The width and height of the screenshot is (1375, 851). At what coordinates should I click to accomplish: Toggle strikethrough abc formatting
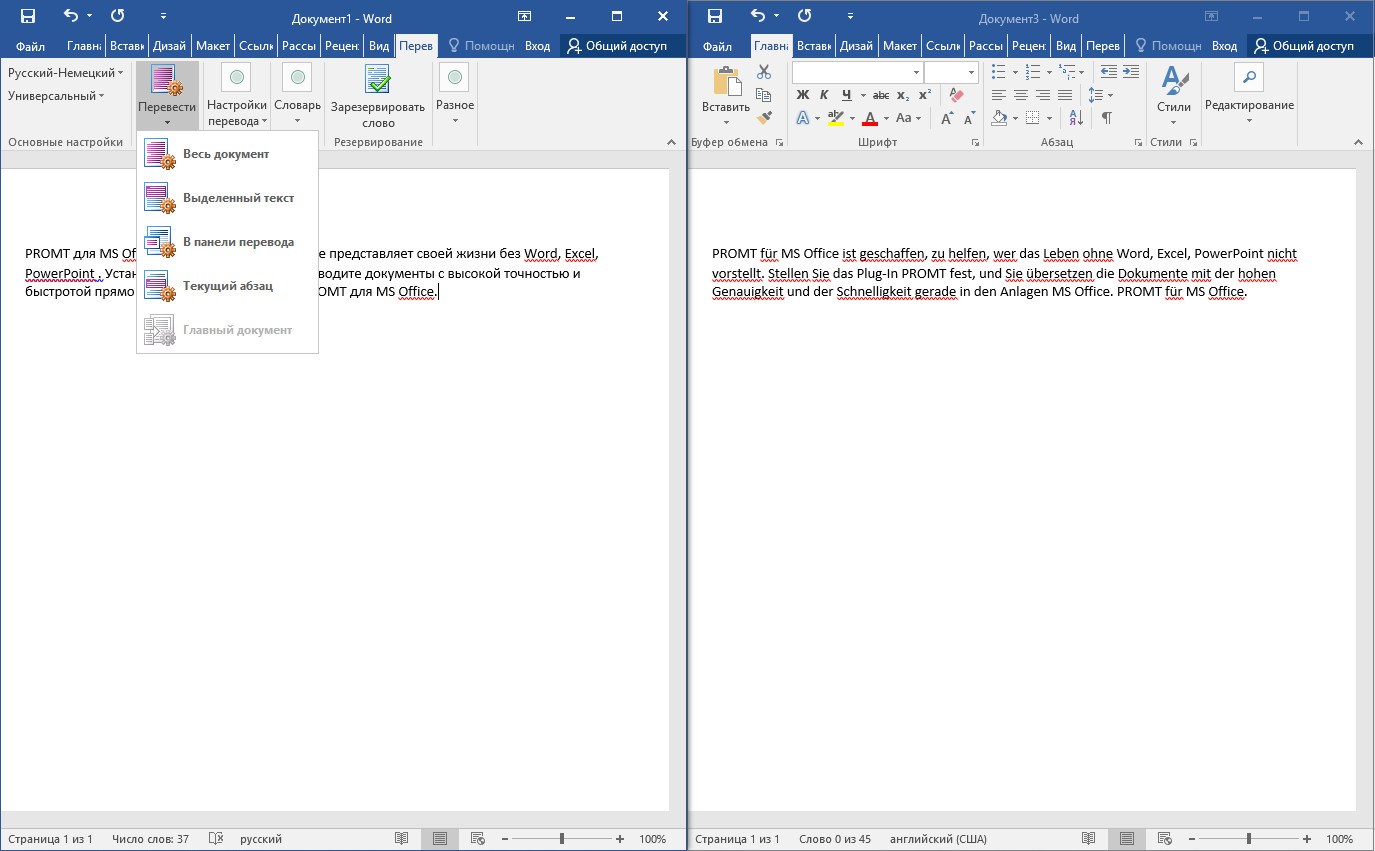click(880, 95)
